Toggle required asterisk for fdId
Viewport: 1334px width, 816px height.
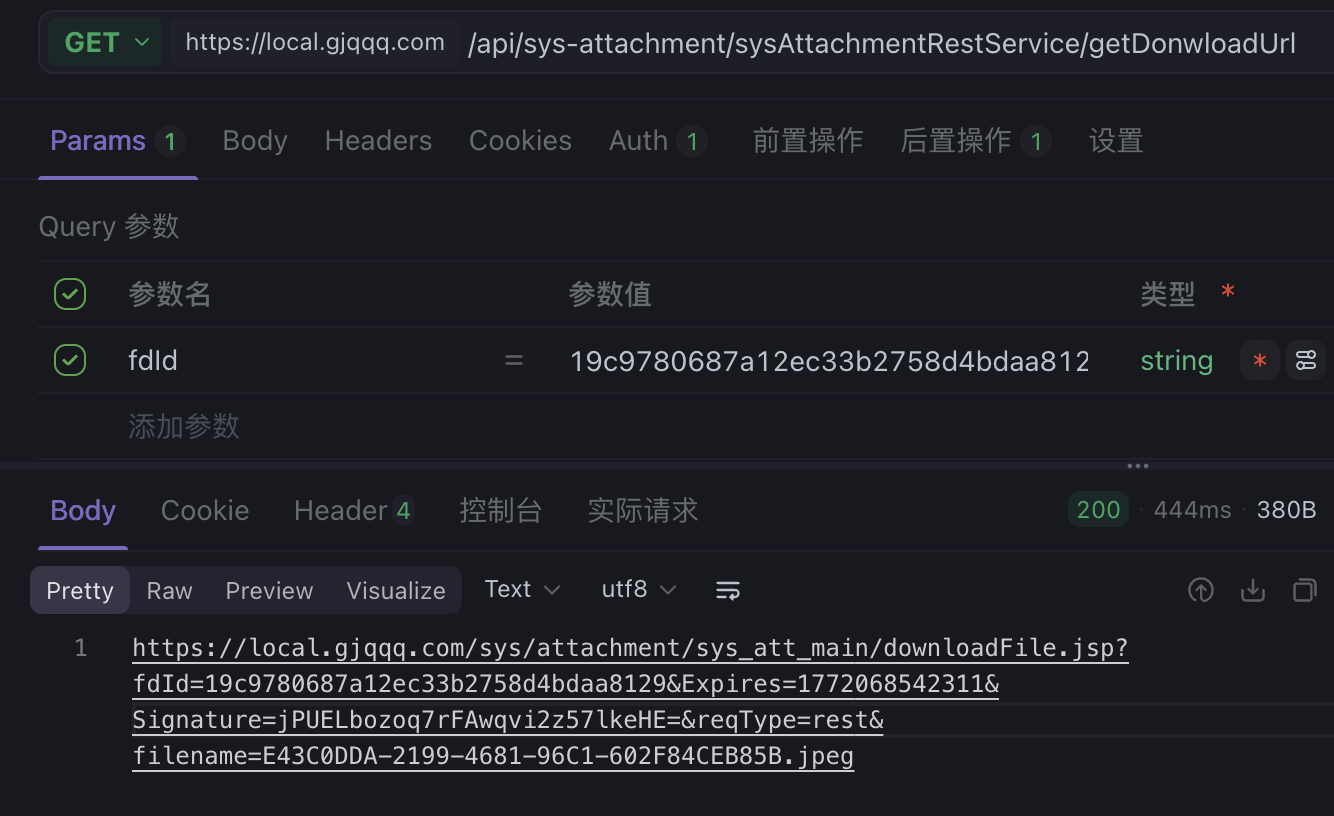tap(1259, 361)
